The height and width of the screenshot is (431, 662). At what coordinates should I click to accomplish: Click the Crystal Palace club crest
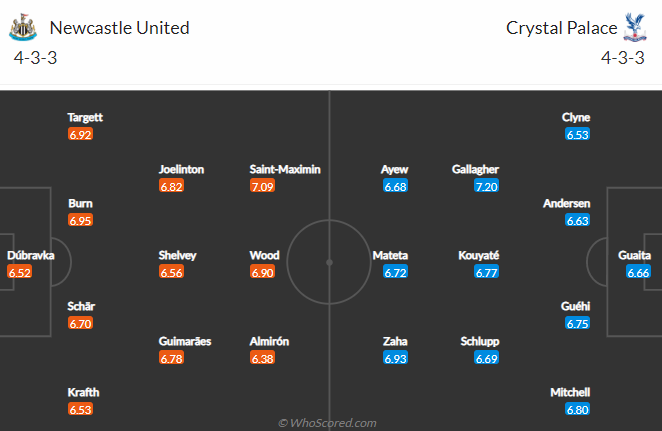(x=635, y=27)
